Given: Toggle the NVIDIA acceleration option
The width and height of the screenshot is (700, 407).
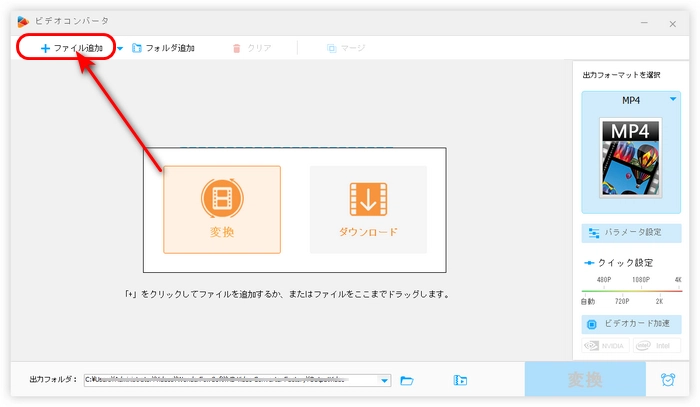Looking at the screenshot, I should point(606,346).
